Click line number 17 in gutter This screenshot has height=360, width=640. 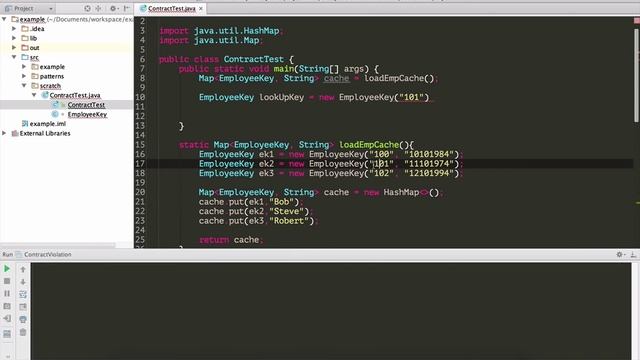tap(140, 164)
